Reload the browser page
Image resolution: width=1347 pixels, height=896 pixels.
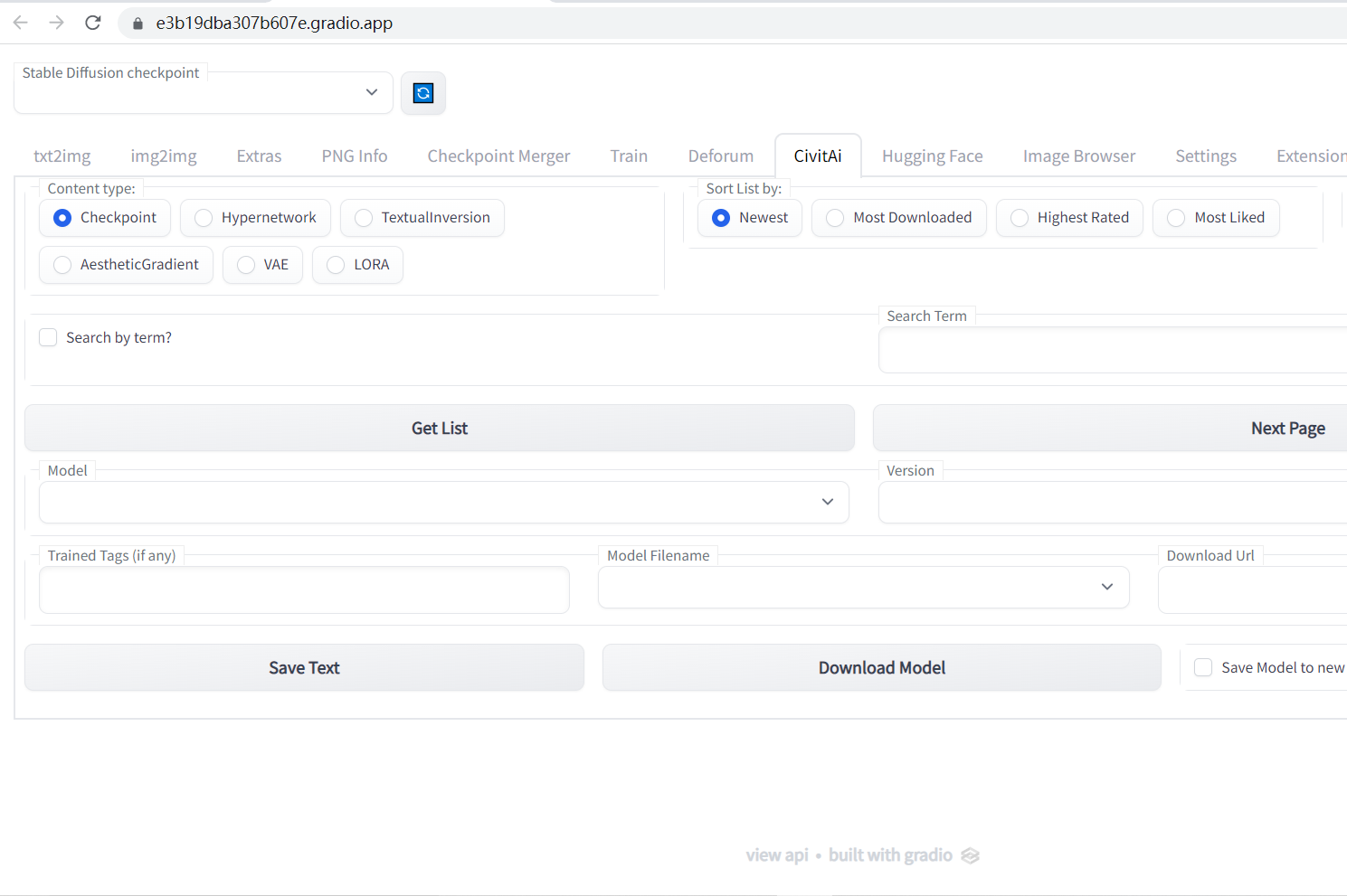(92, 23)
